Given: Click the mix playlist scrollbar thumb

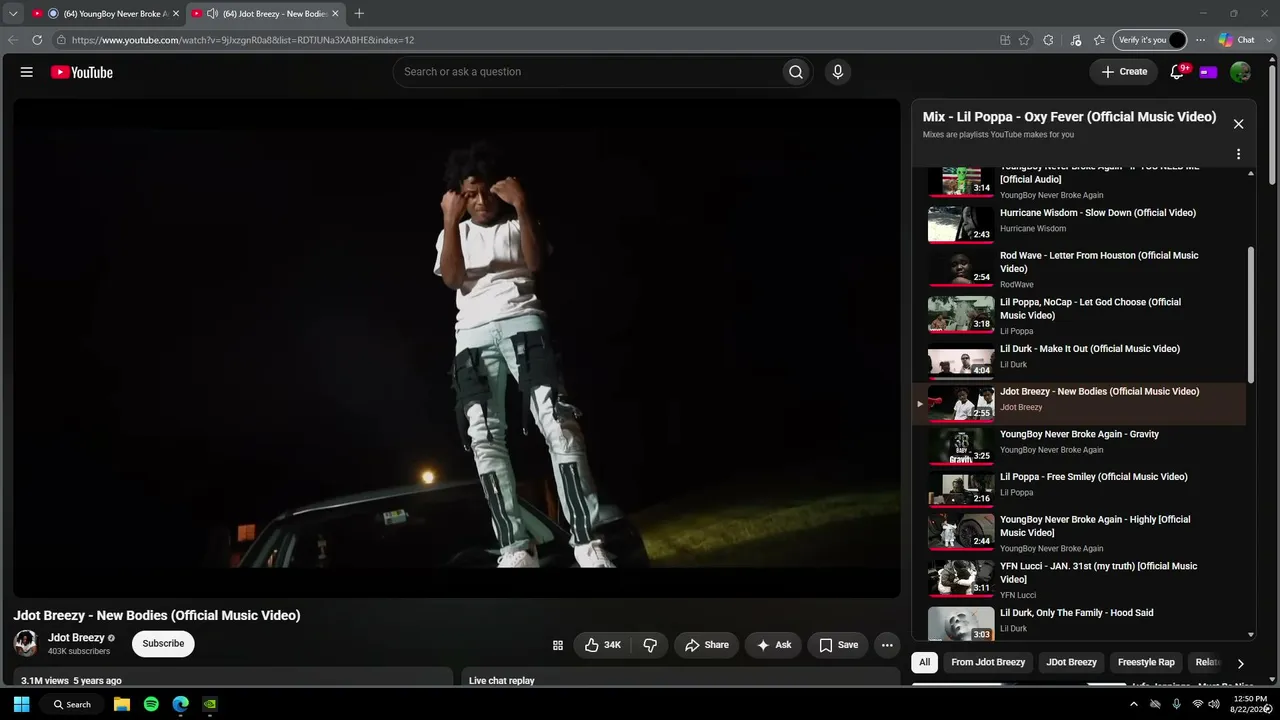Looking at the screenshot, I should pos(1251,314).
